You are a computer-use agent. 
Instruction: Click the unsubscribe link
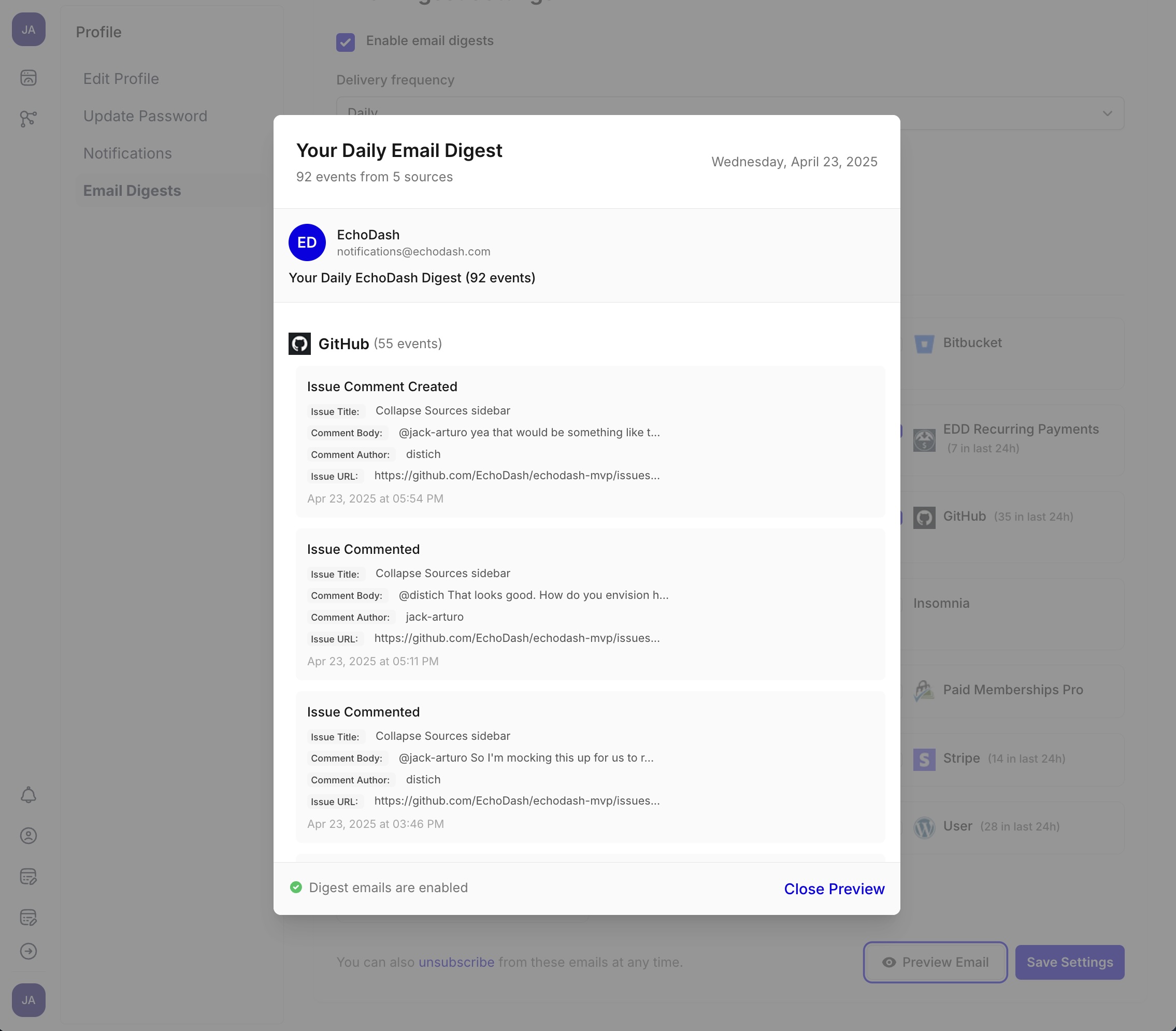point(456,962)
